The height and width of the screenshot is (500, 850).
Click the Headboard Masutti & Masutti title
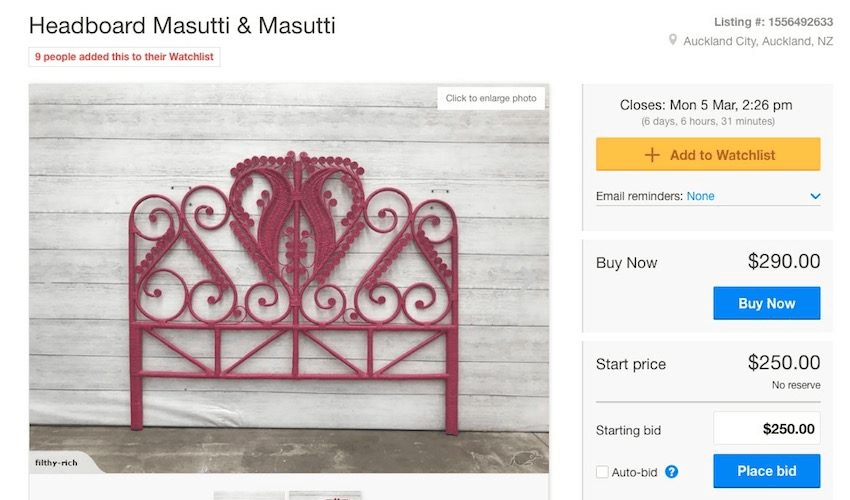tap(182, 25)
